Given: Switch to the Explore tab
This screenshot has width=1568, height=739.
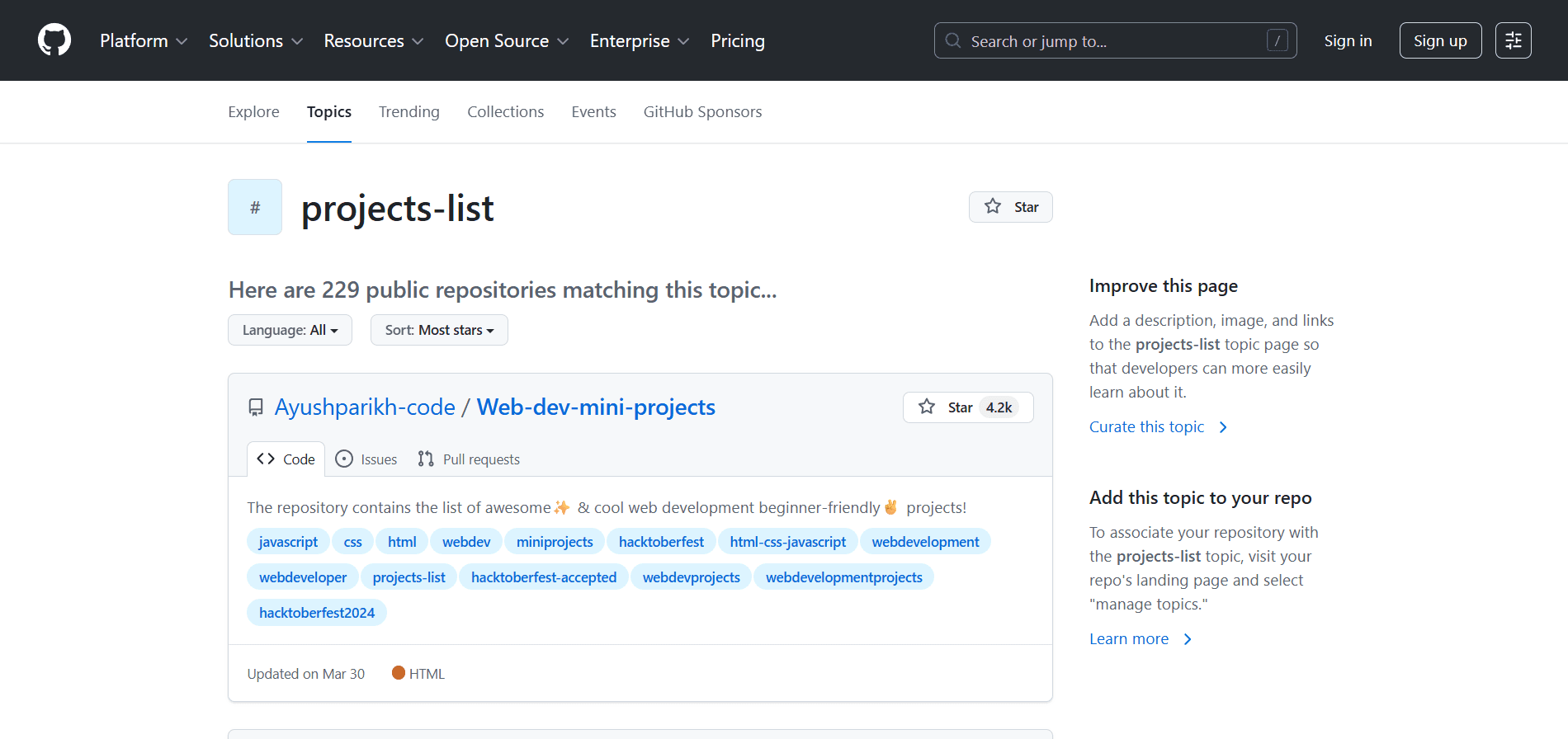Looking at the screenshot, I should pyautogui.click(x=253, y=111).
